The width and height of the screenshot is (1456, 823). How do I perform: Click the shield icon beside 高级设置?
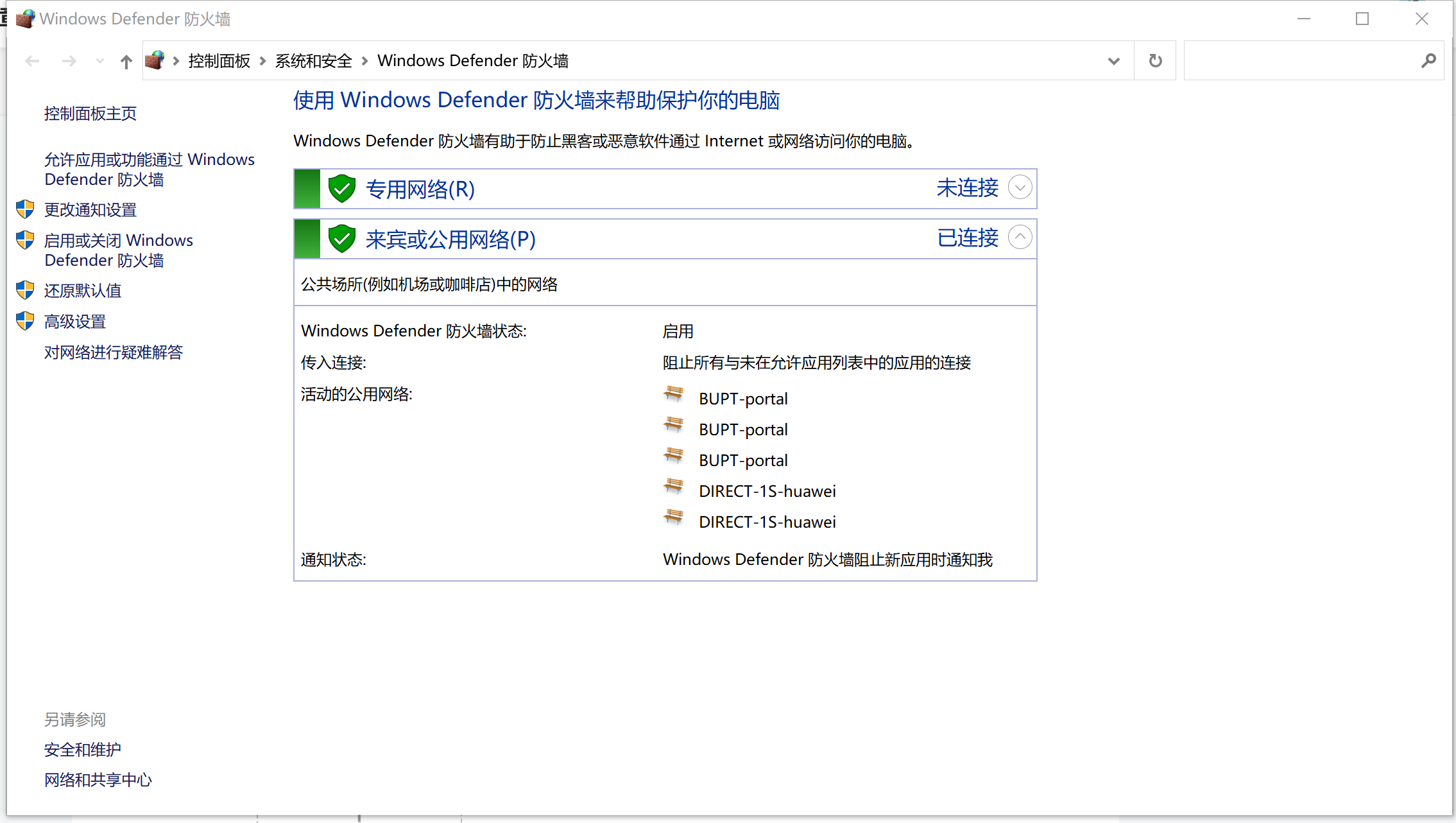[24, 320]
